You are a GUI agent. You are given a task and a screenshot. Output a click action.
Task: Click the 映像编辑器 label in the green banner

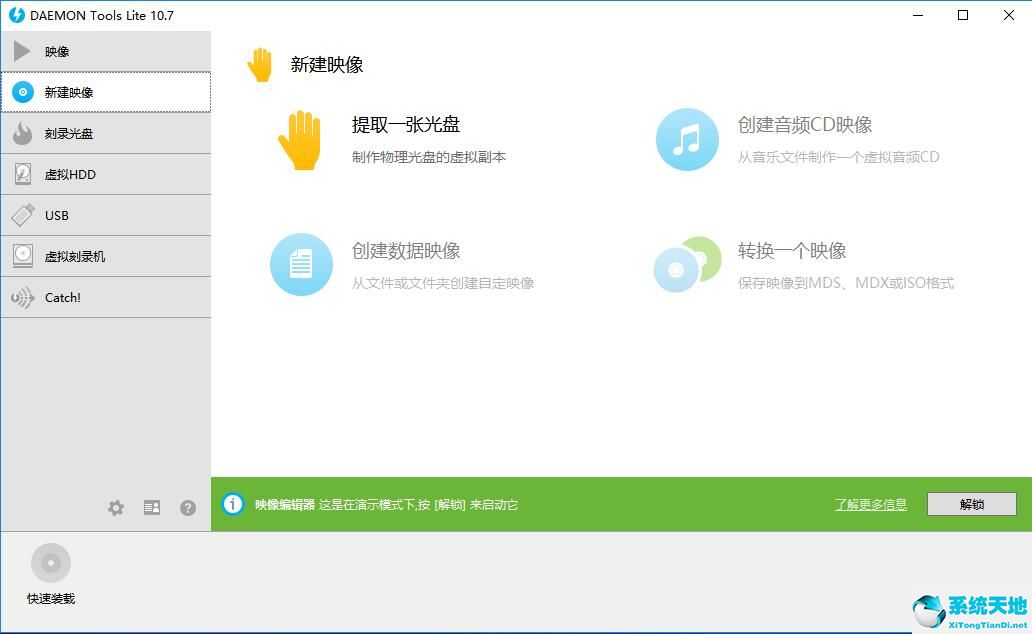[x=285, y=504]
